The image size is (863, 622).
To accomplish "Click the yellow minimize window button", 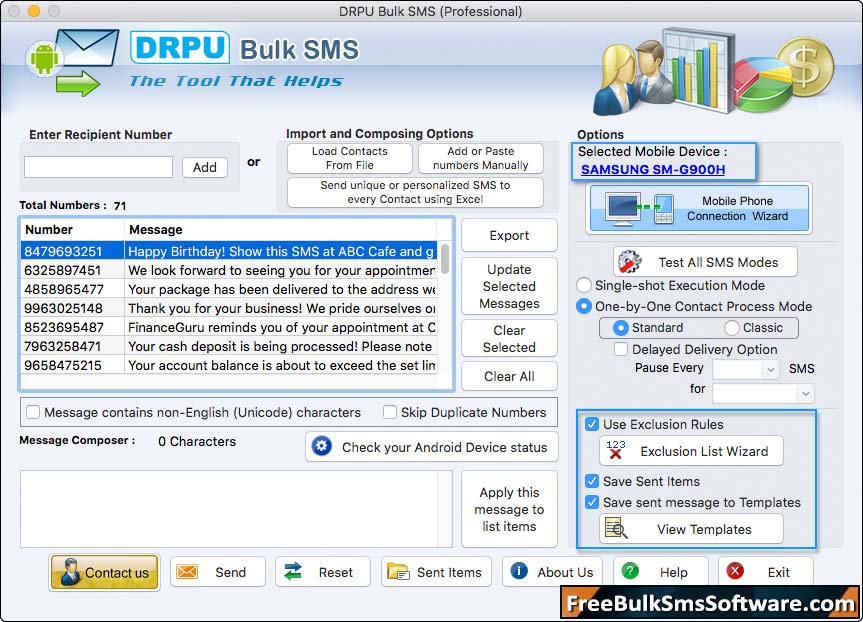I will tap(34, 11).
